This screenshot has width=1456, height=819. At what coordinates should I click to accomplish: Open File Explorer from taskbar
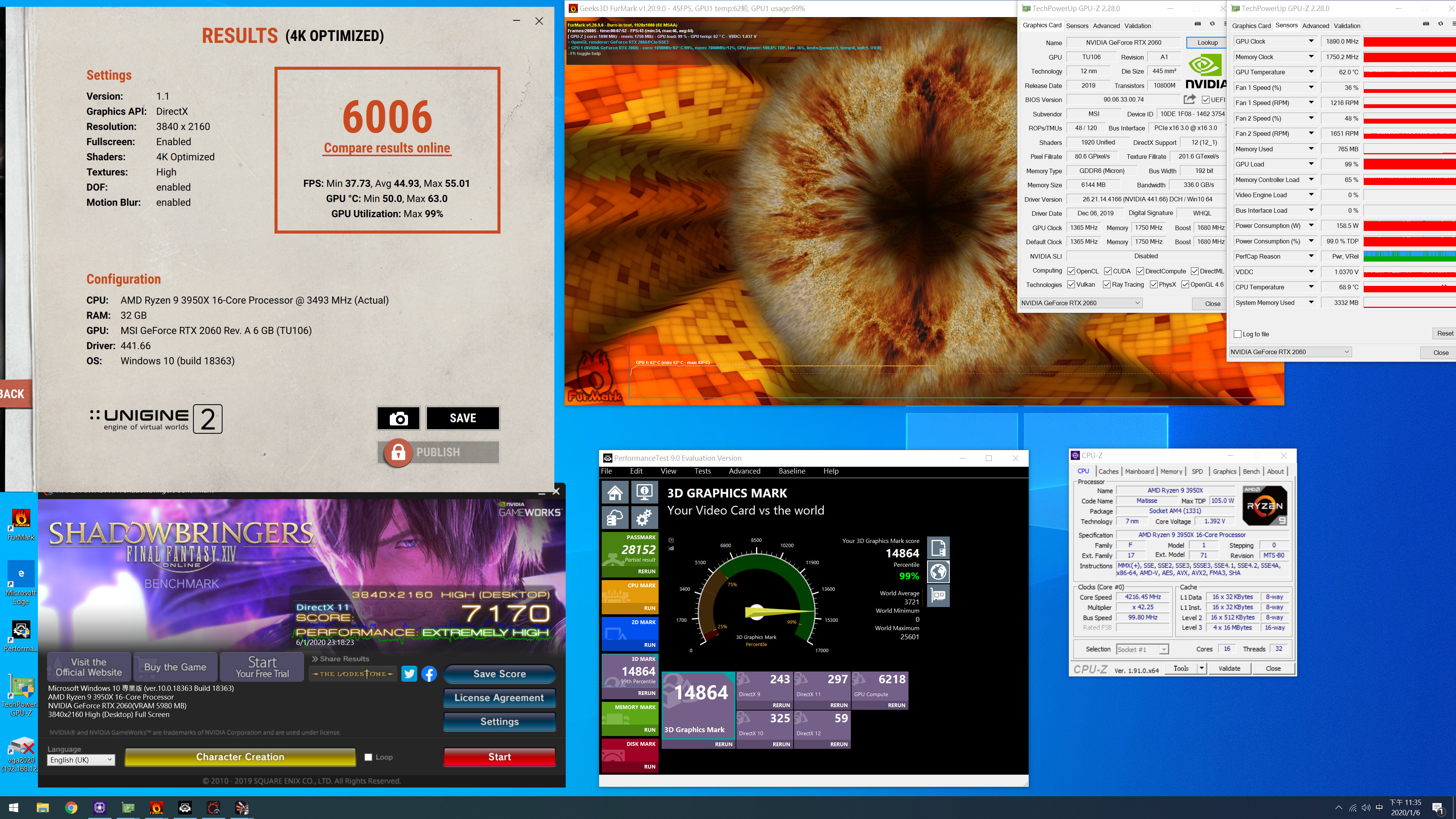[x=42, y=808]
